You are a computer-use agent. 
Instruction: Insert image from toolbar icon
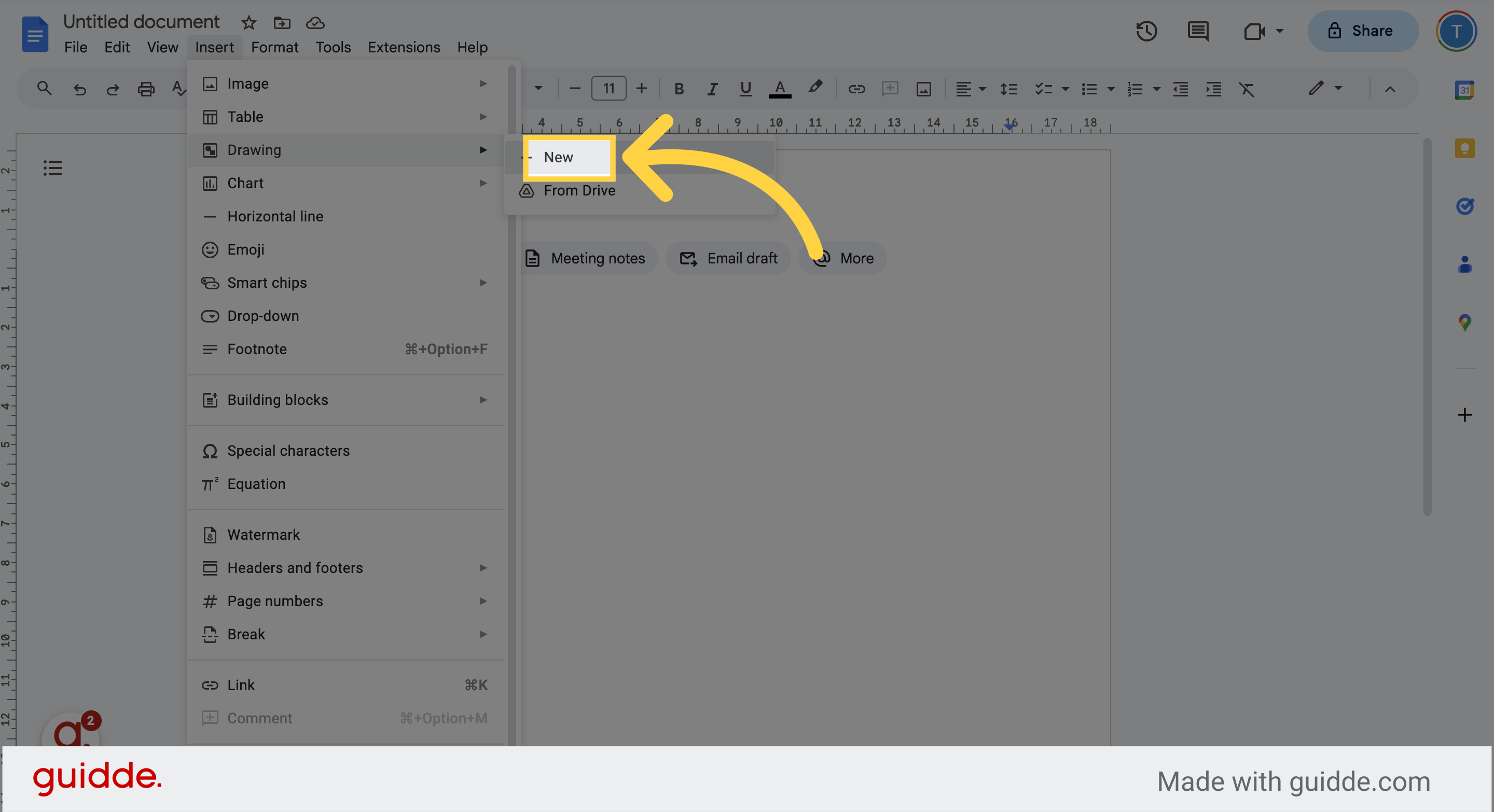[923, 89]
